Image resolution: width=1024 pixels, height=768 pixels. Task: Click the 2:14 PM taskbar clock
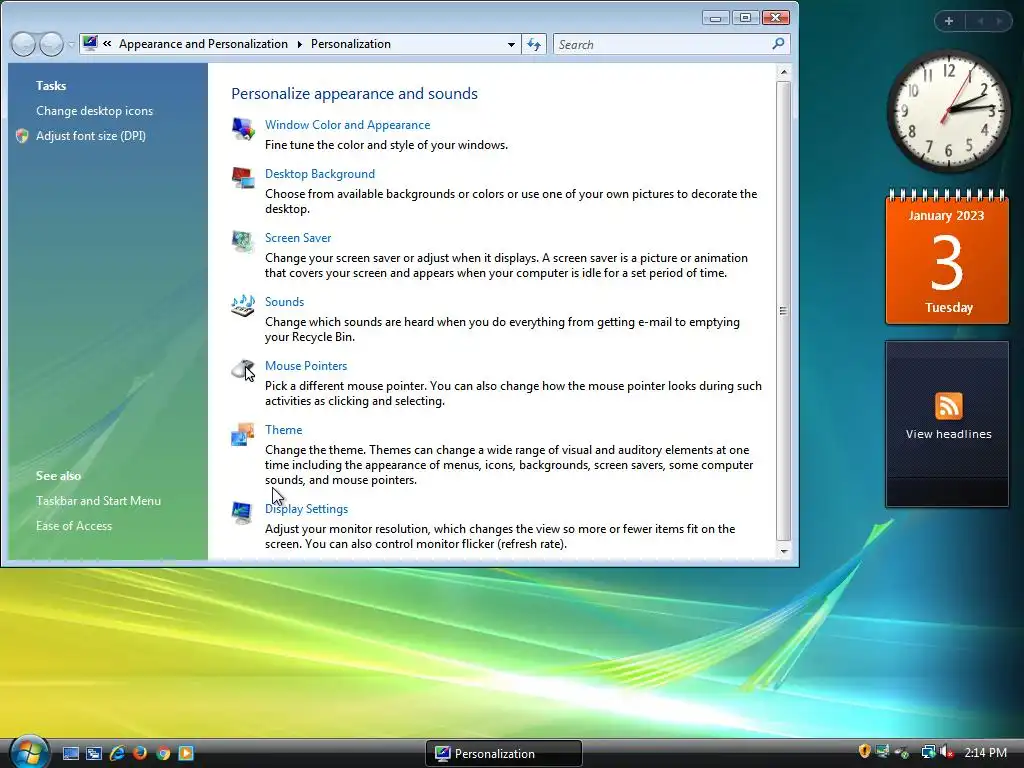[x=985, y=752]
